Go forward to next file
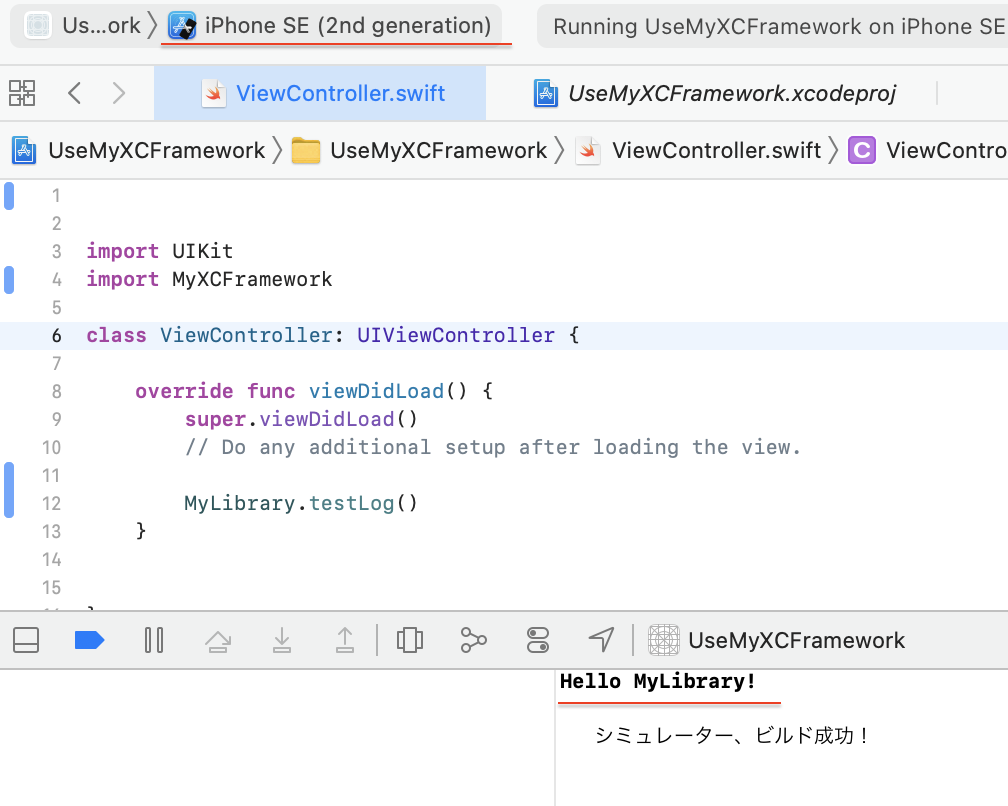The width and height of the screenshot is (1008, 806). click(x=118, y=93)
